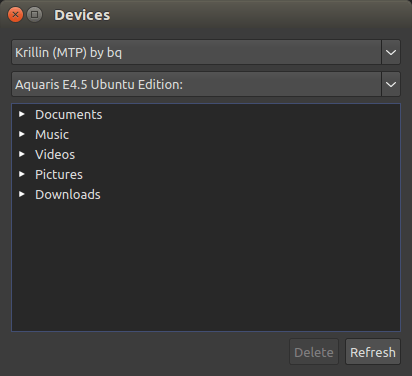Select the Documents folder entry
This screenshot has height=376, width=412.
[x=69, y=115]
